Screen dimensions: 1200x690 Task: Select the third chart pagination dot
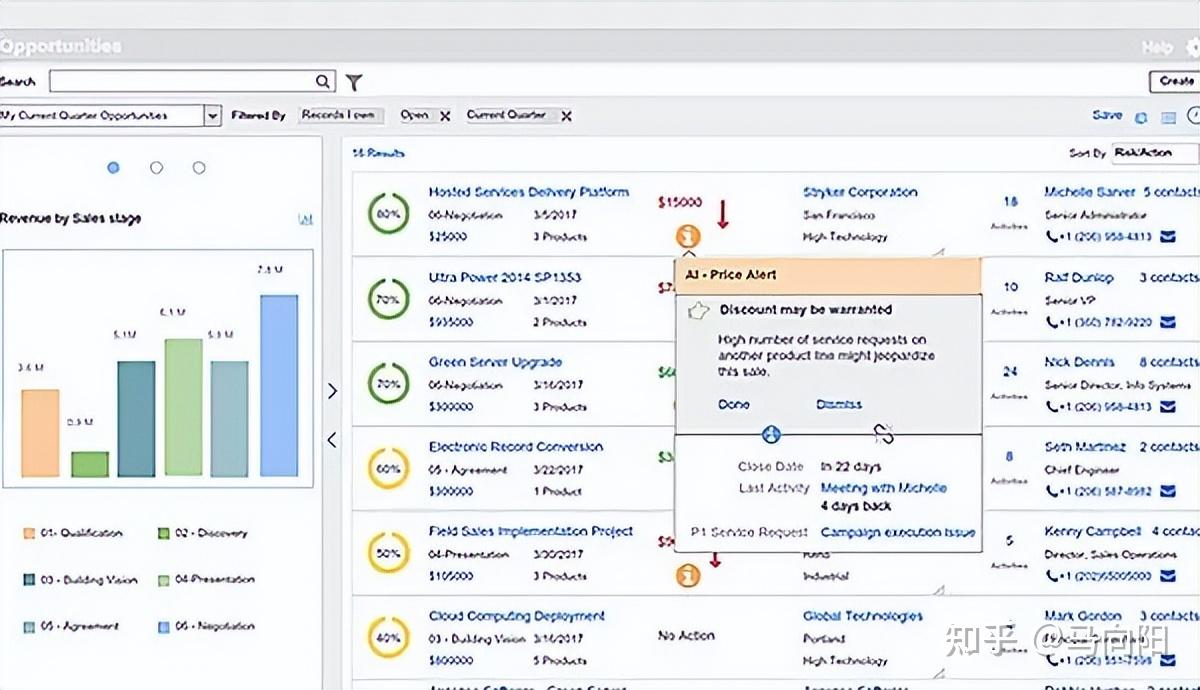point(199,168)
